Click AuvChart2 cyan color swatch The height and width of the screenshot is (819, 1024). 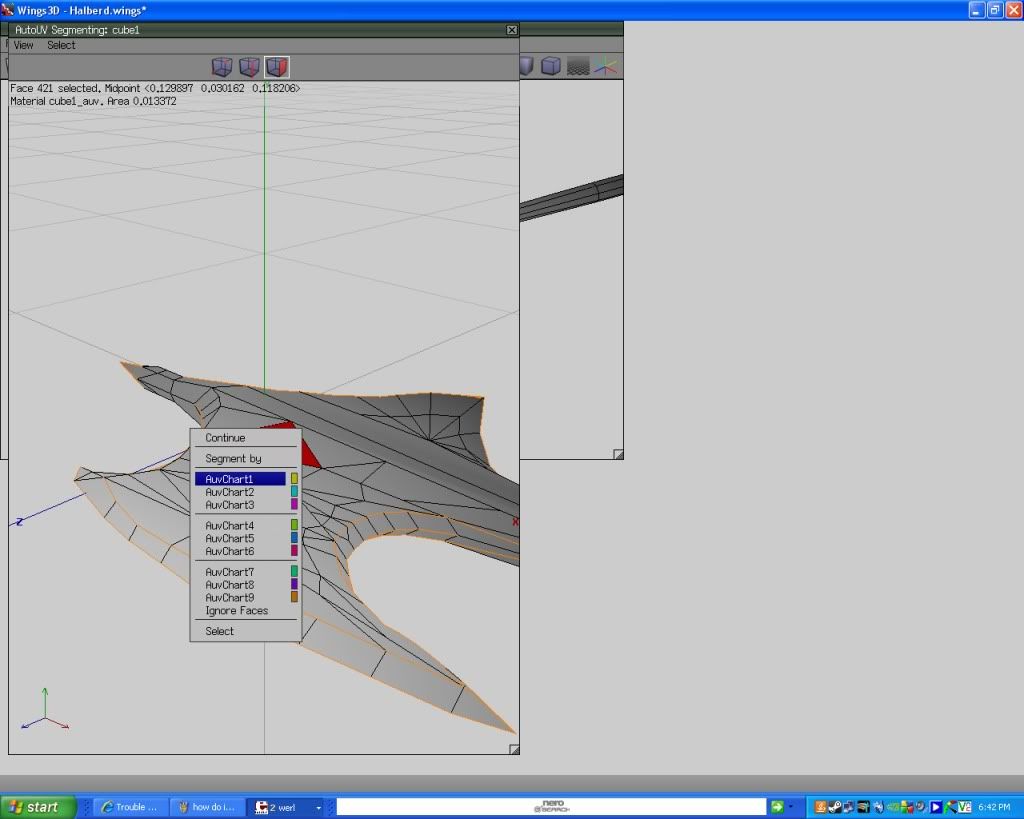click(294, 492)
